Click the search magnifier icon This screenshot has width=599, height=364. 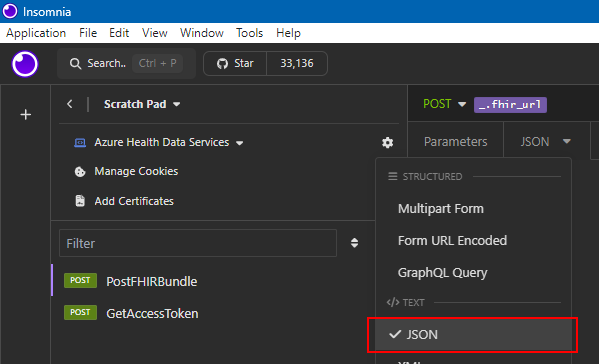[75, 64]
